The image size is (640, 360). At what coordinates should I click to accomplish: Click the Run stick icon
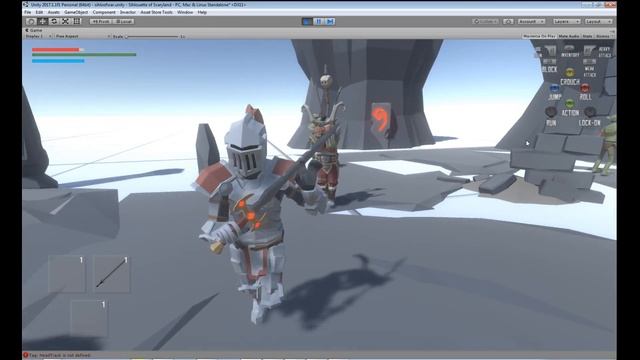(551, 112)
